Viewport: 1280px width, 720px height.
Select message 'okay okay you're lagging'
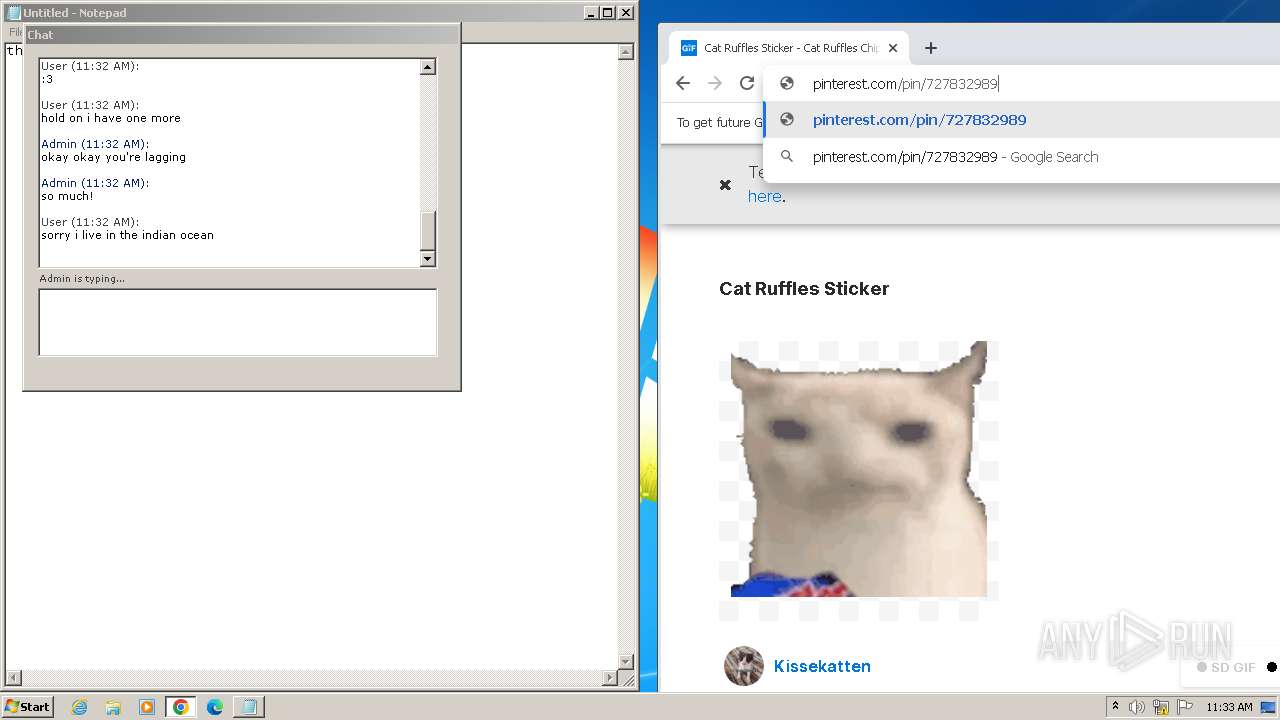(113, 157)
